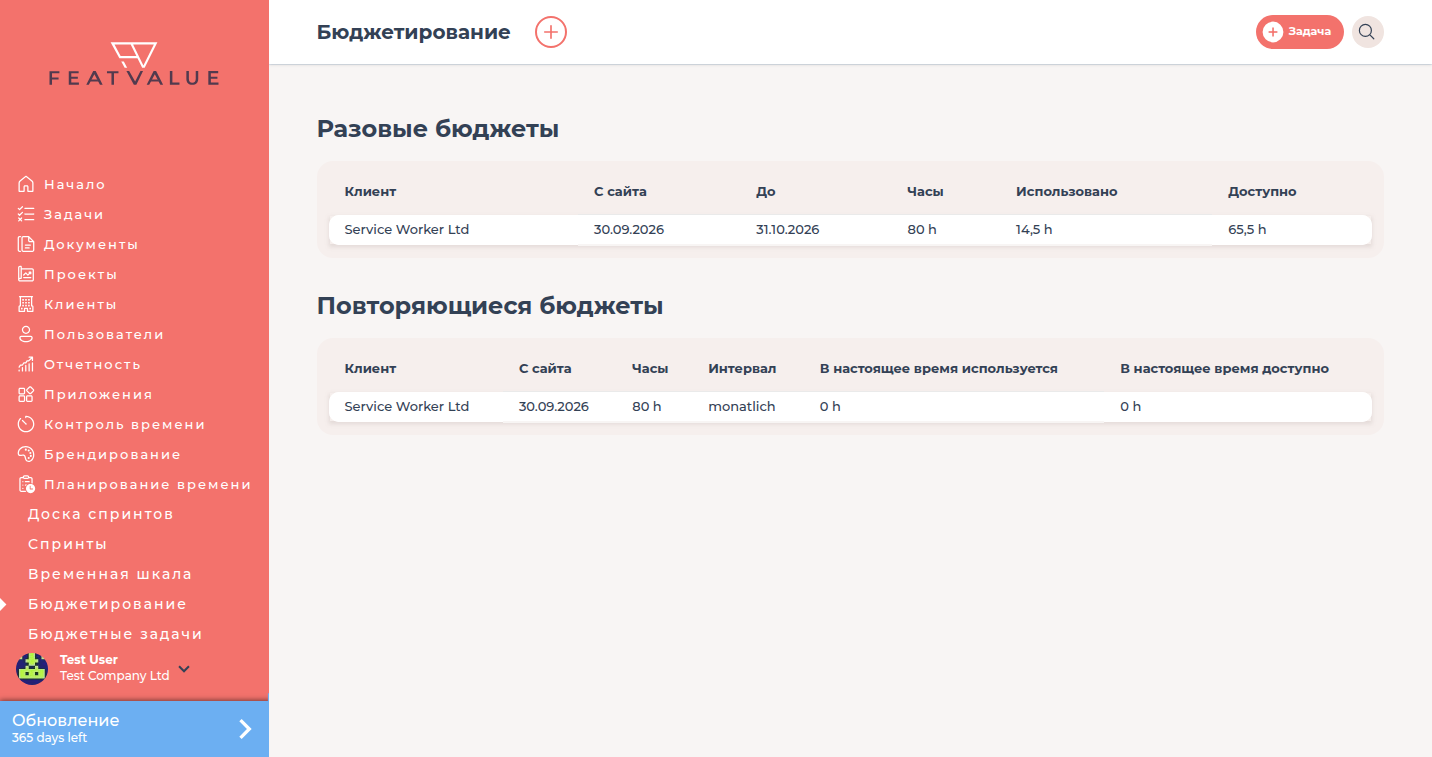Click the Использовано column header
This screenshot has height=757, width=1432.
[1066, 192]
